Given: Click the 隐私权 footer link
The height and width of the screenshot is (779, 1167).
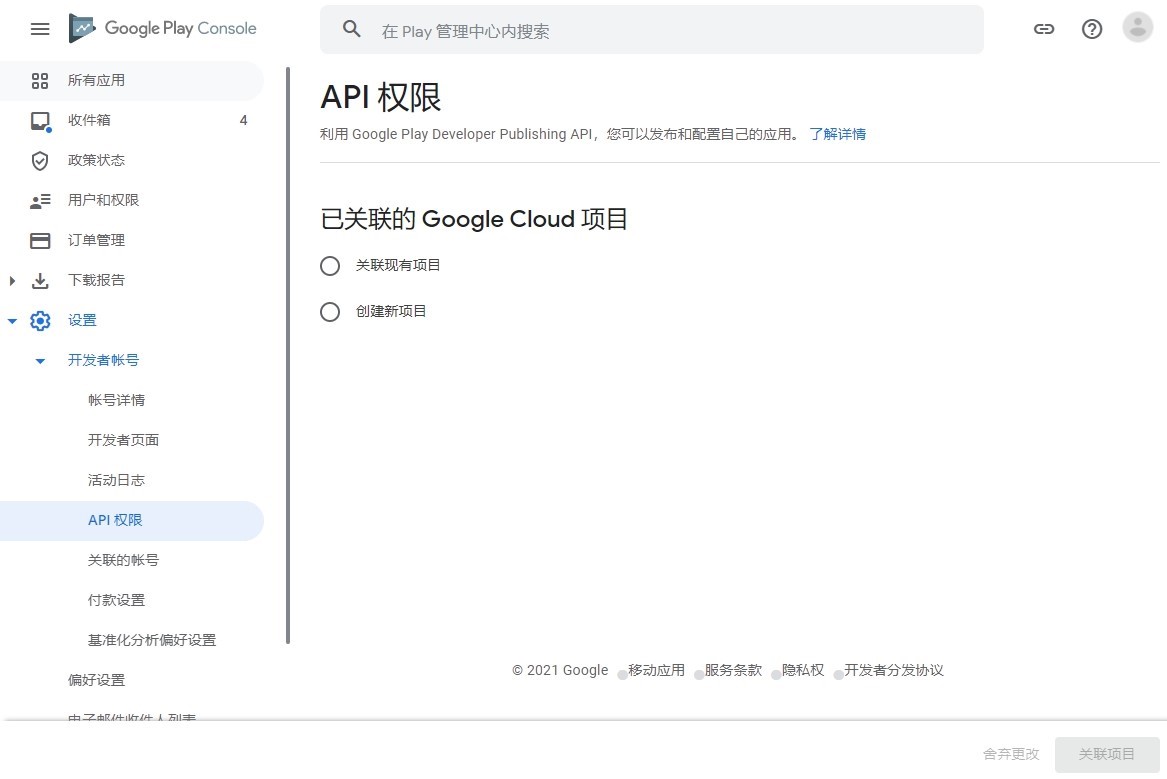Looking at the screenshot, I should 803,670.
